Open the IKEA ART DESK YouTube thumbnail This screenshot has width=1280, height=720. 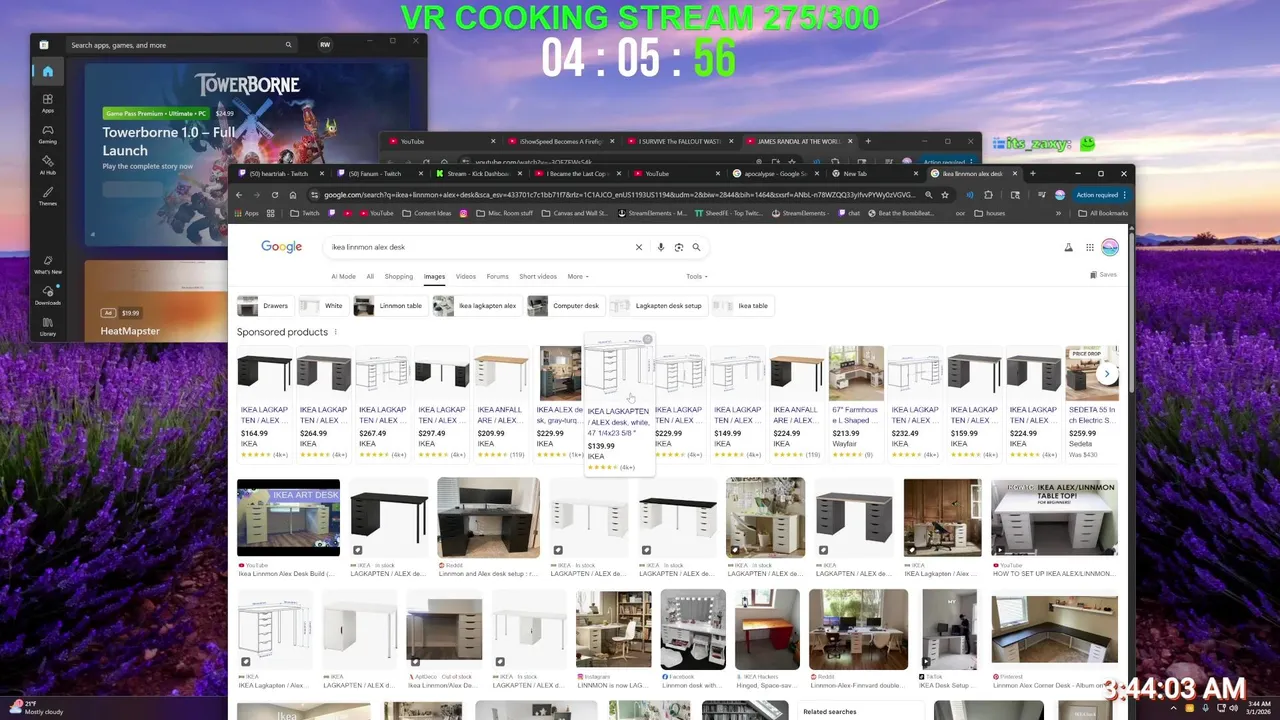coord(288,517)
